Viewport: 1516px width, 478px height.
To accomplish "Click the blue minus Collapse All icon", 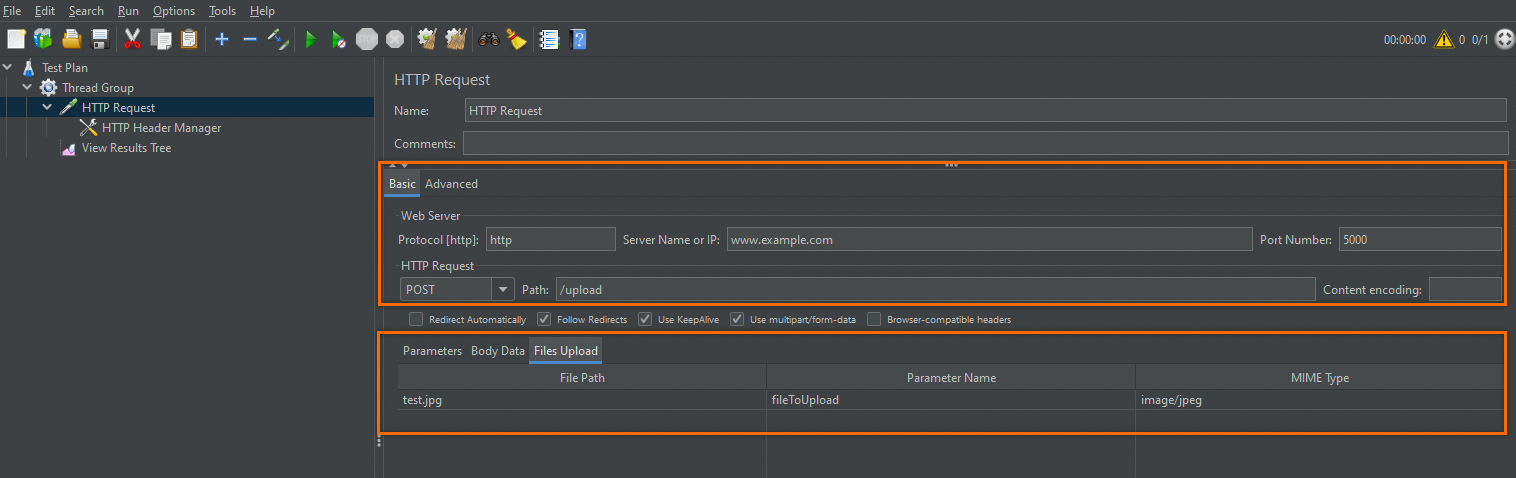I will pyautogui.click(x=250, y=39).
